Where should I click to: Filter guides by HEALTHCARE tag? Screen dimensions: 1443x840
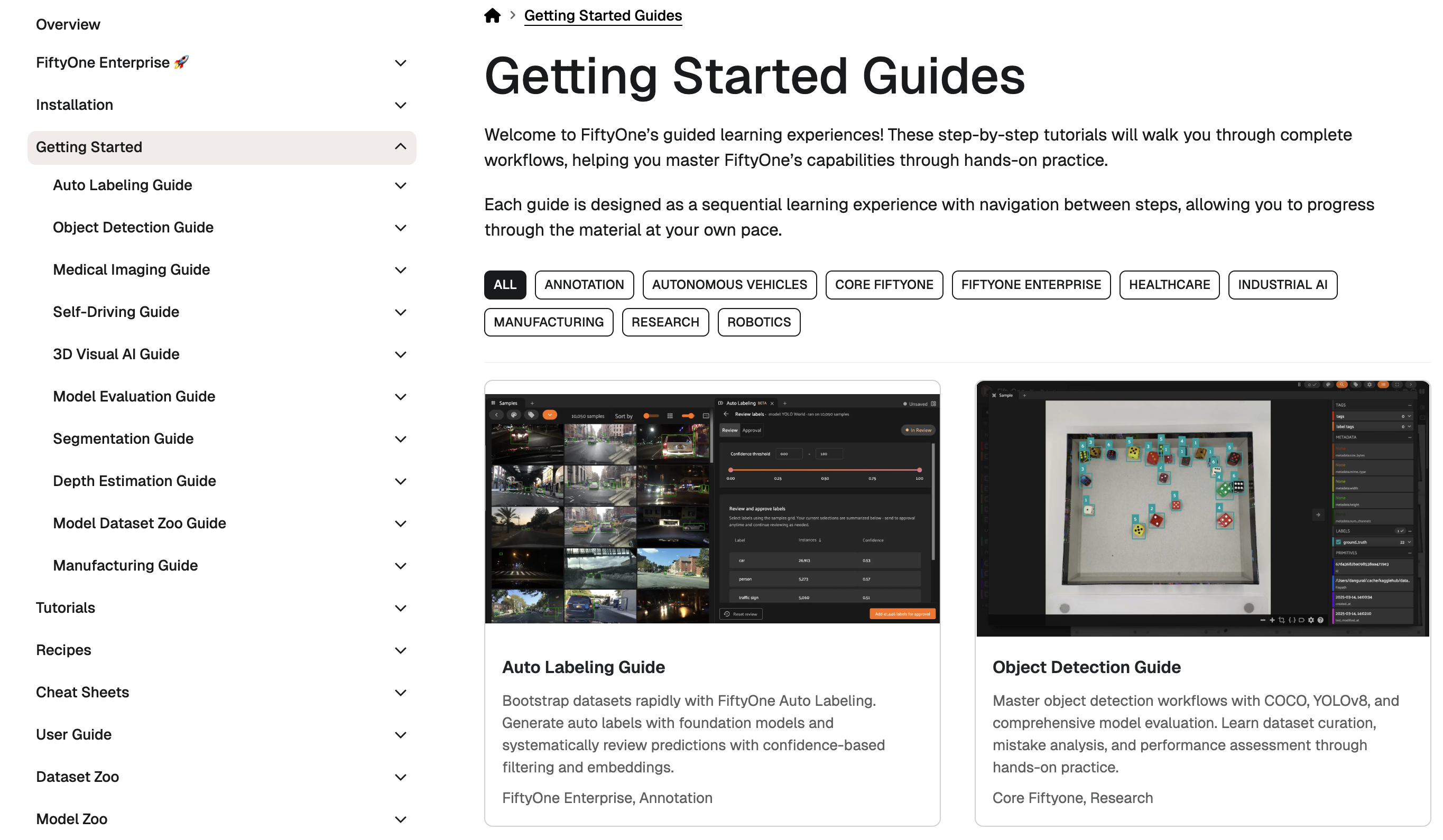click(x=1169, y=285)
